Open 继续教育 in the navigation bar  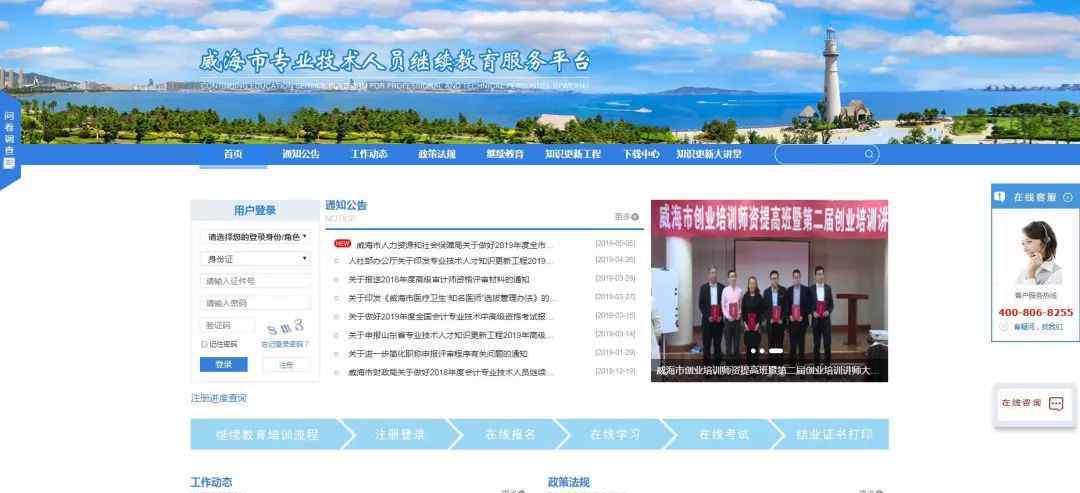[505, 154]
